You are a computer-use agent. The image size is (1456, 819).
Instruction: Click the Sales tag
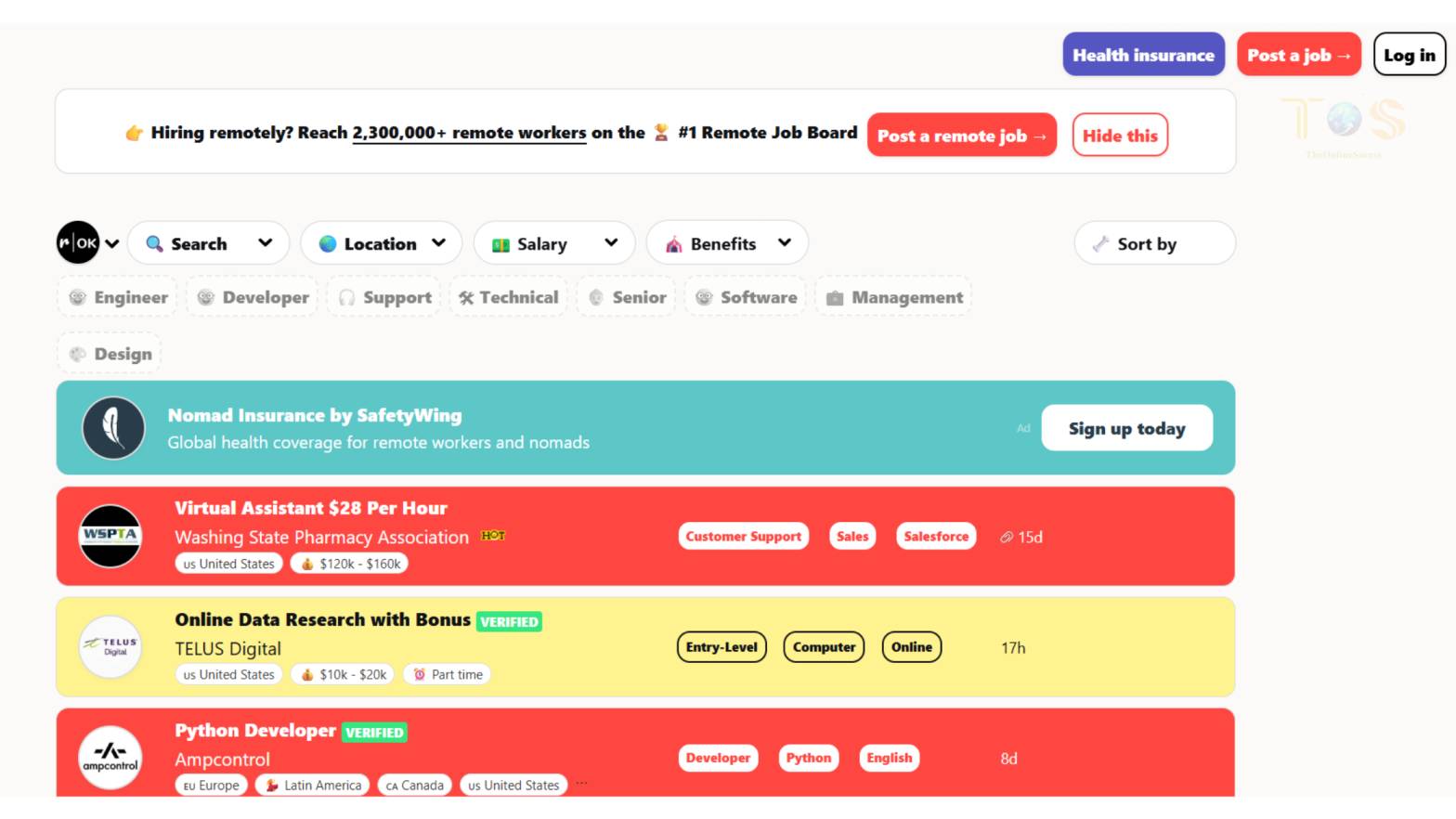[852, 536]
